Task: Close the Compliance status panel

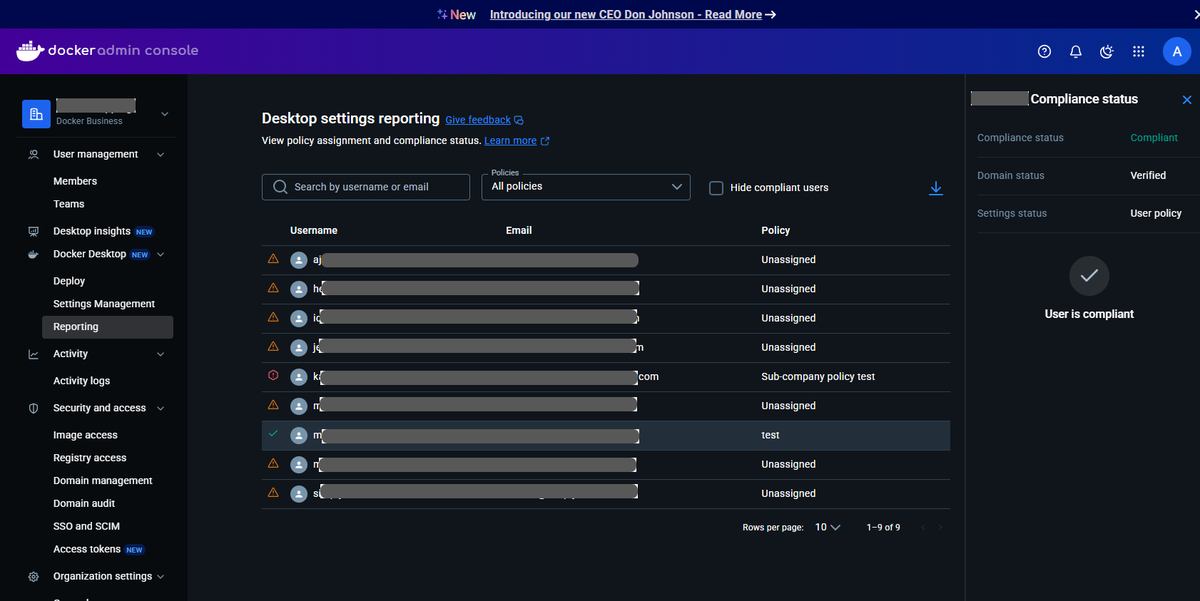Action: tap(1187, 99)
